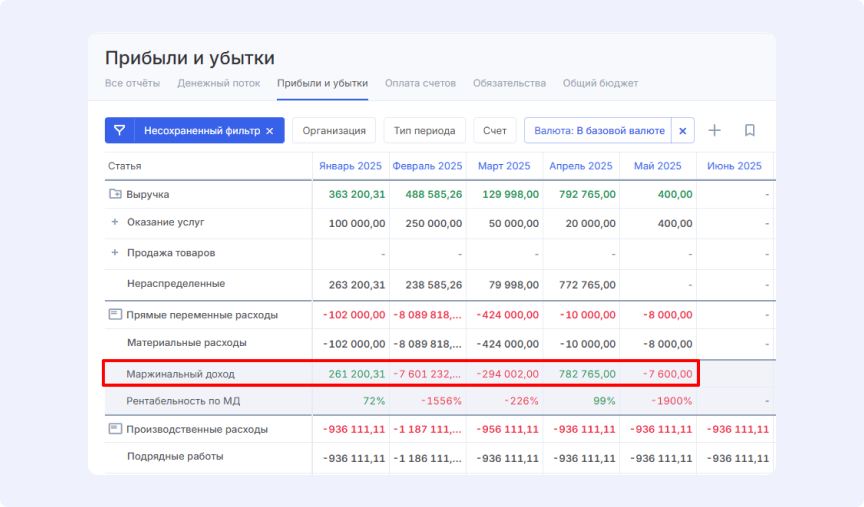864x507 pixels.
Task: Switch to the Все отчёты tab
Action: [132, 83]
